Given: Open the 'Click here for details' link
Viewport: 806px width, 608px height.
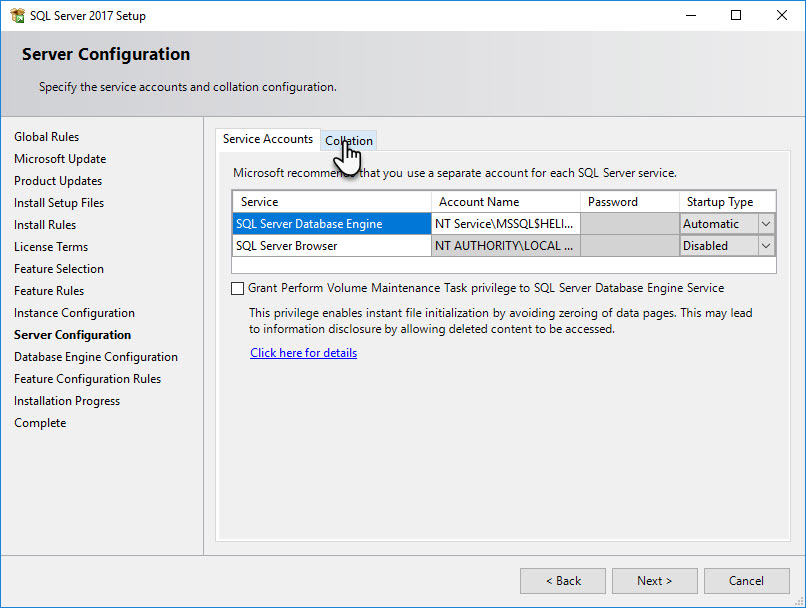Looking at the screenshot, I should tap(303, 353).
